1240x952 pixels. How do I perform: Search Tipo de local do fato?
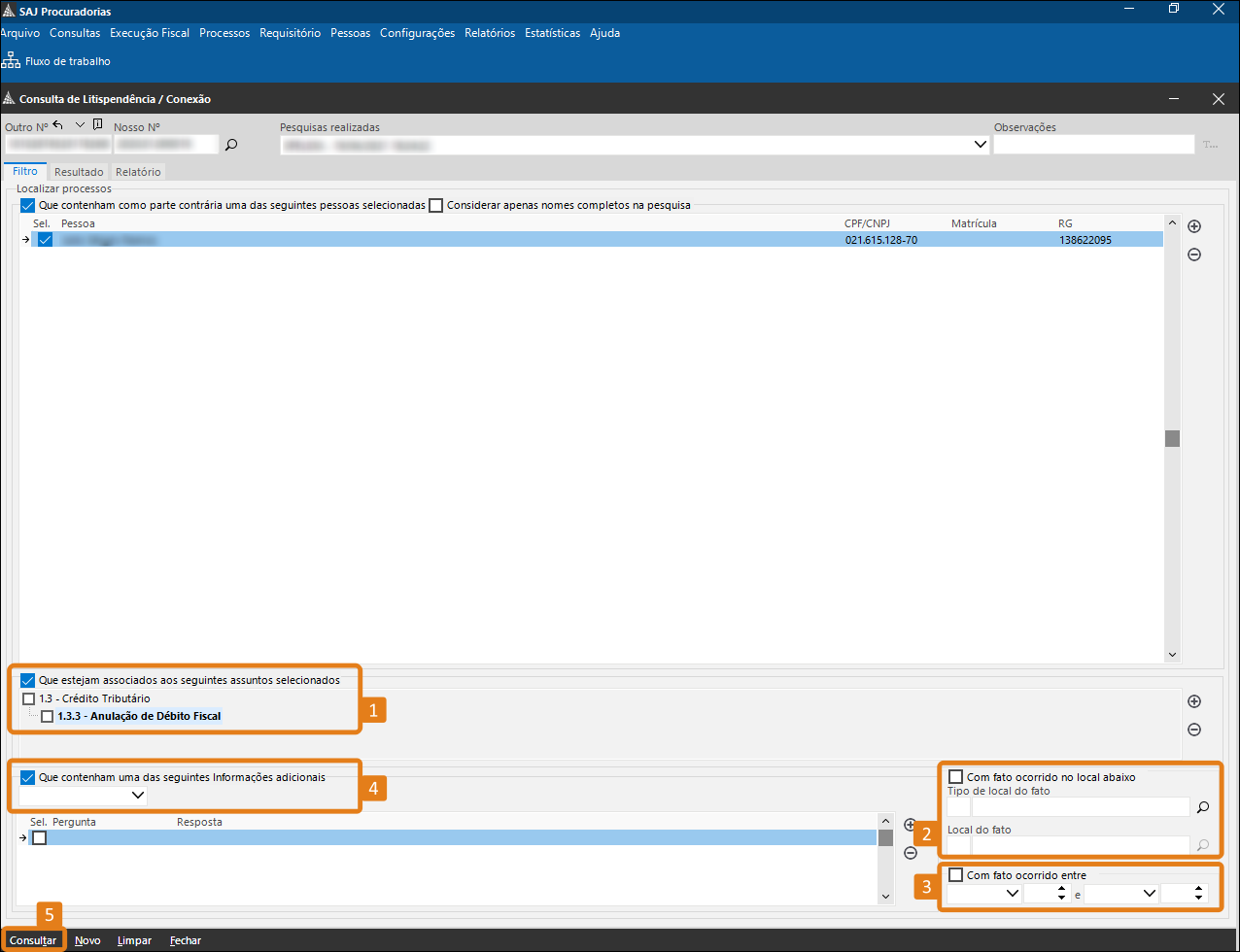1202,806
